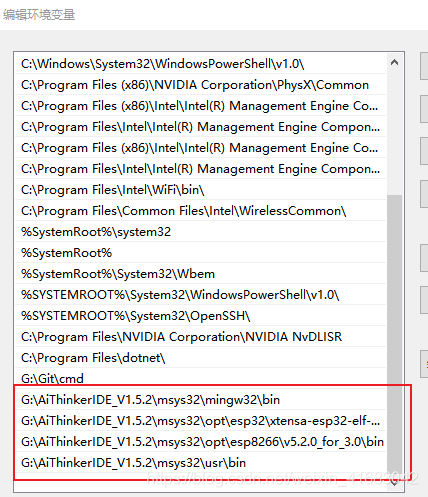
Task: Select the %SYSTEMROOT%\System32\OpenSSH\ entry
Action: (x=201, y=316)
